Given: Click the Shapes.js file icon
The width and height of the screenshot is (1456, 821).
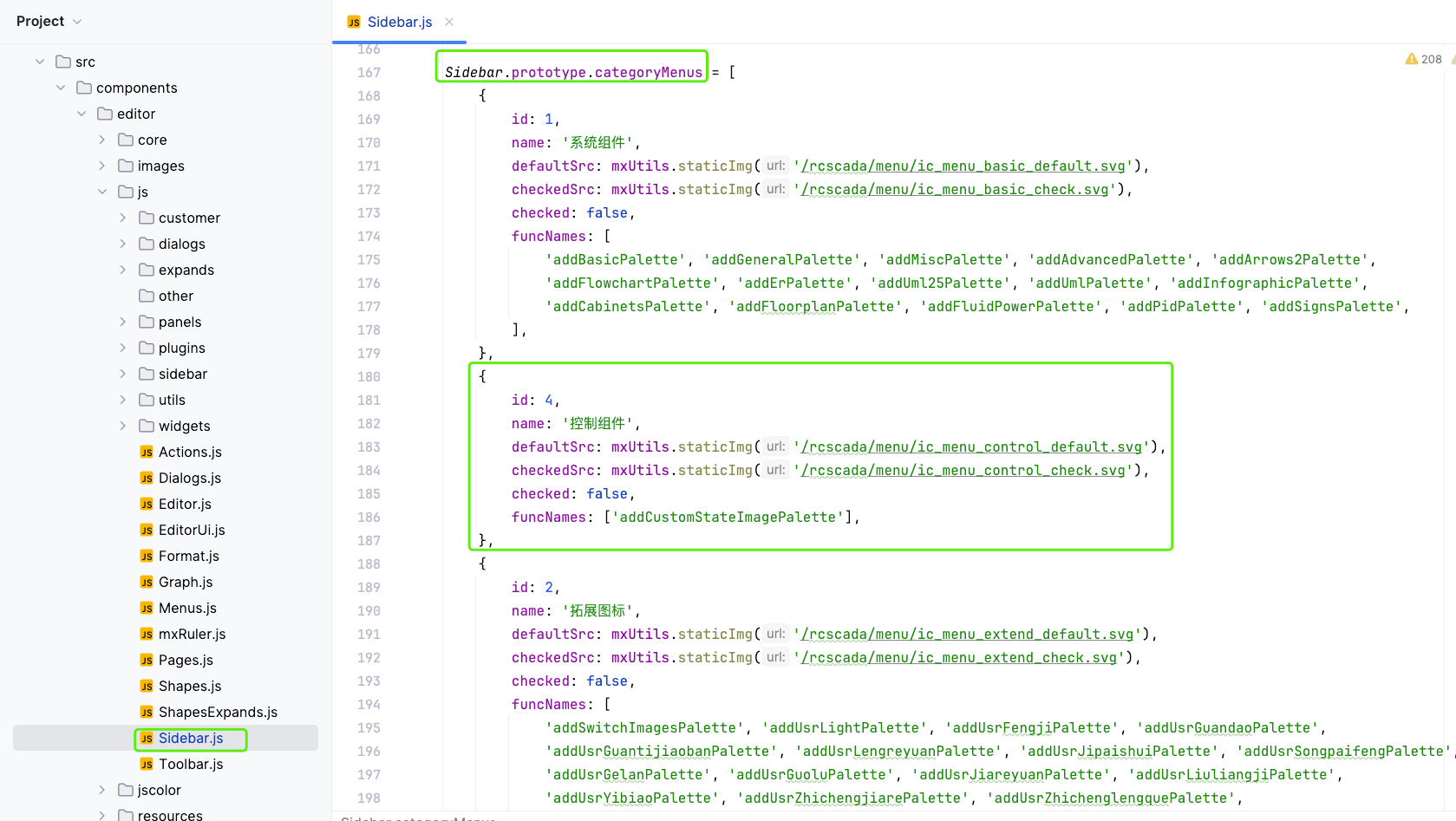Looking at the screenshot, I should tap(147, 686).
